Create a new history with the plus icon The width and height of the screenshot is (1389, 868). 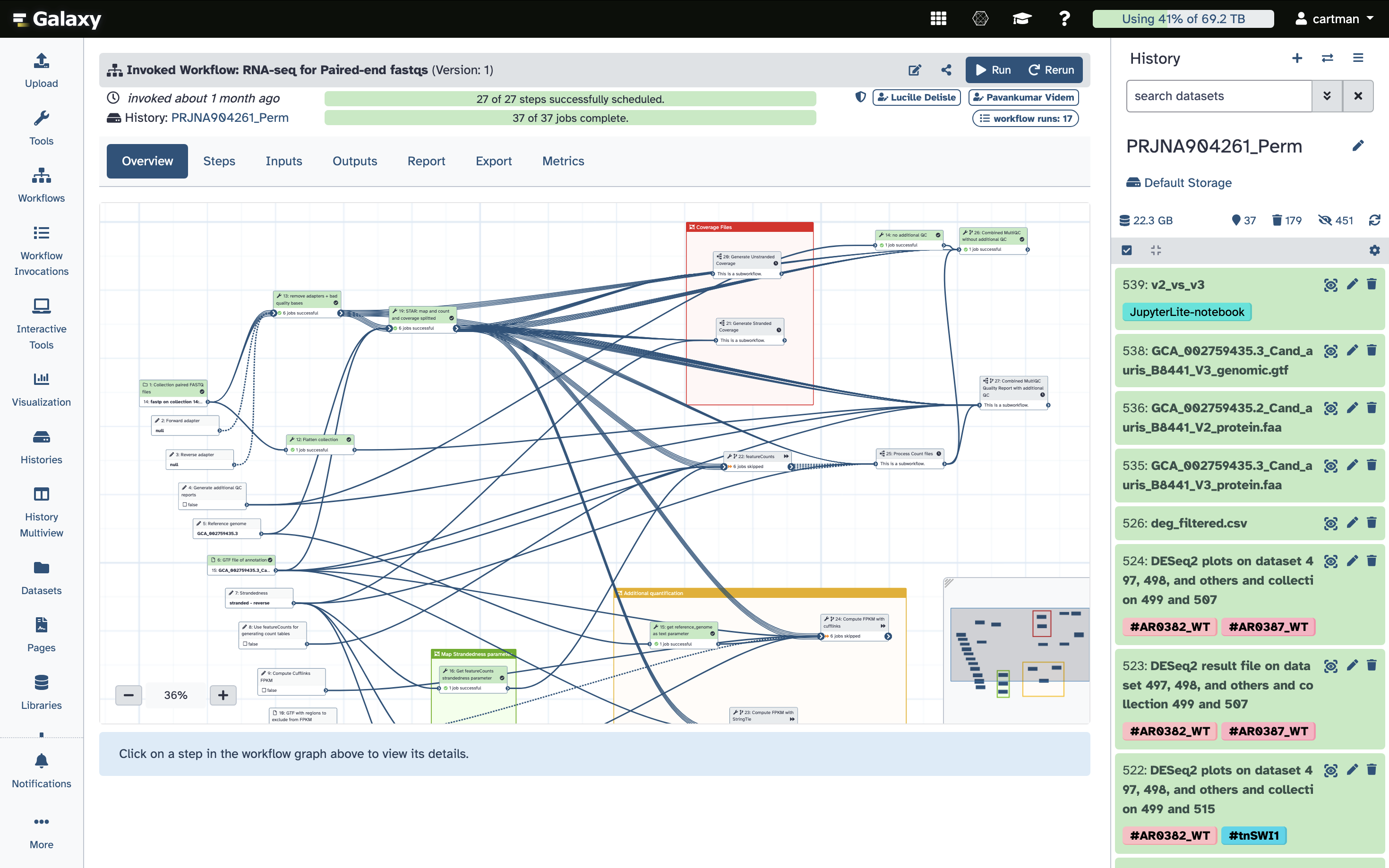(1297, 58)
